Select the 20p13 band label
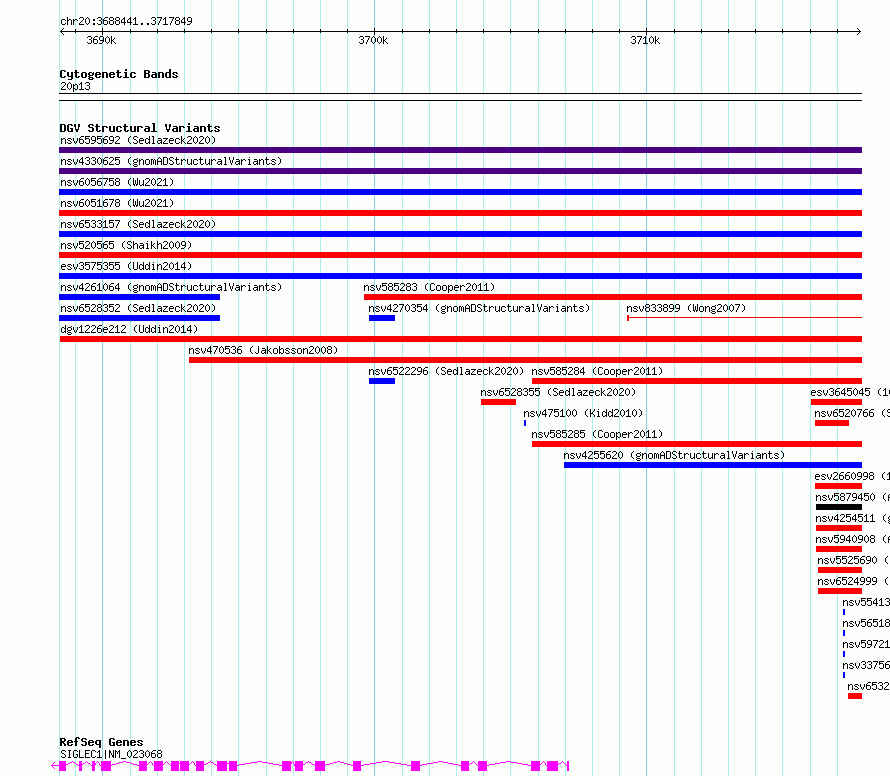The image size is (890, 776). pos(75,86)
